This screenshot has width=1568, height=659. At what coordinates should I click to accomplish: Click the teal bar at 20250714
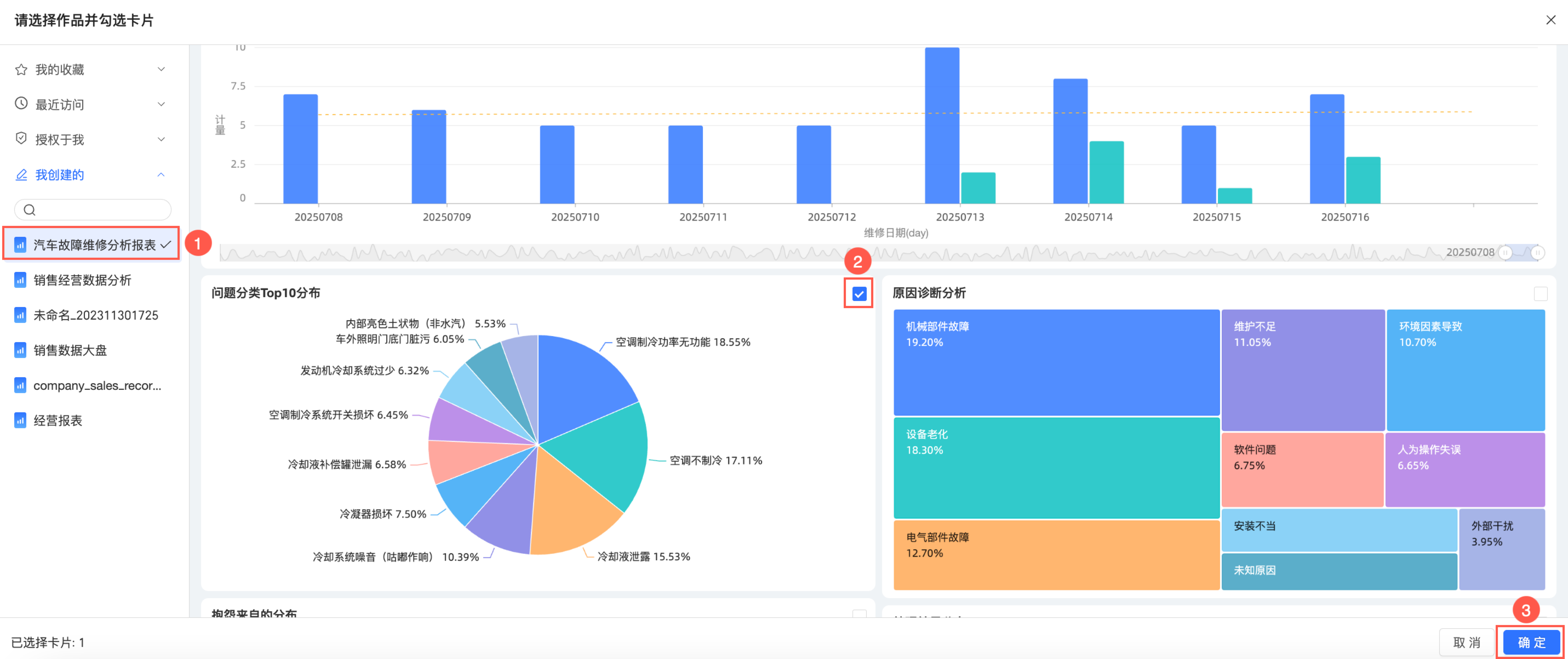pos(1107,172)
